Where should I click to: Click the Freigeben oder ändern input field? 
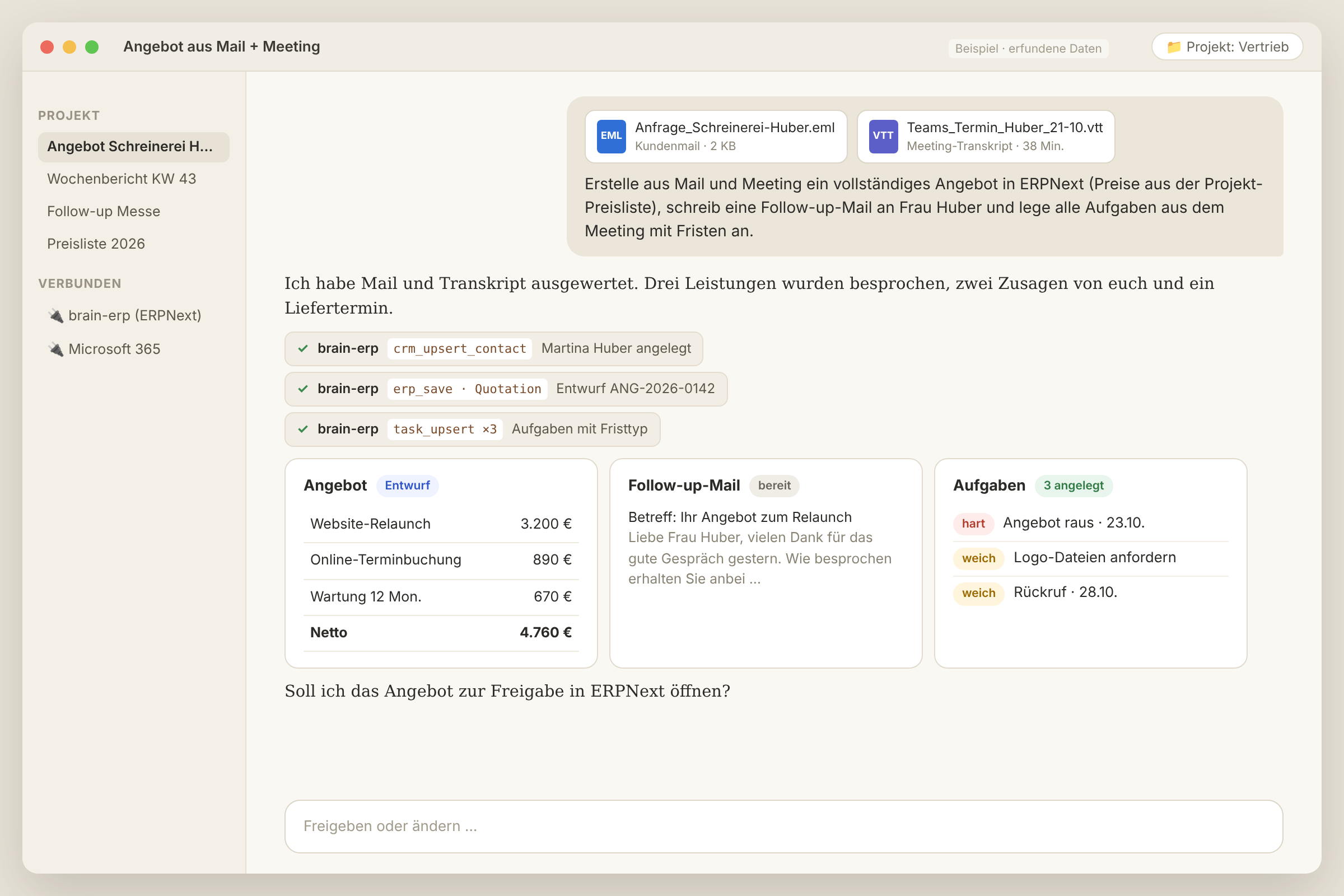783,827
